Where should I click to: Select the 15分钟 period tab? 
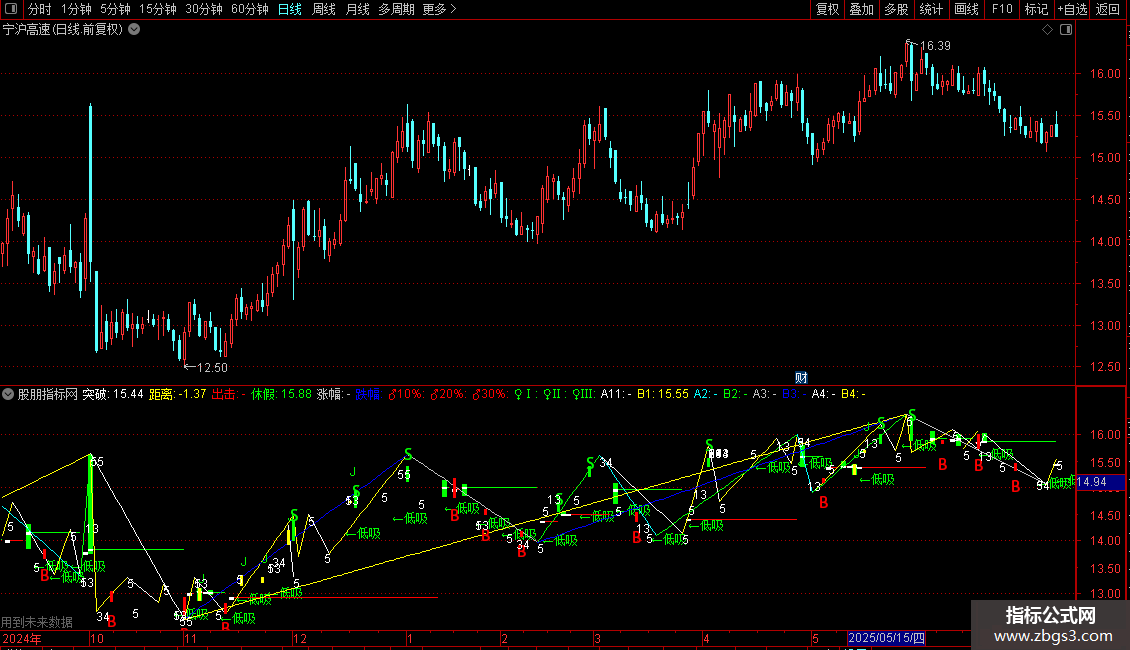(157, 9)
